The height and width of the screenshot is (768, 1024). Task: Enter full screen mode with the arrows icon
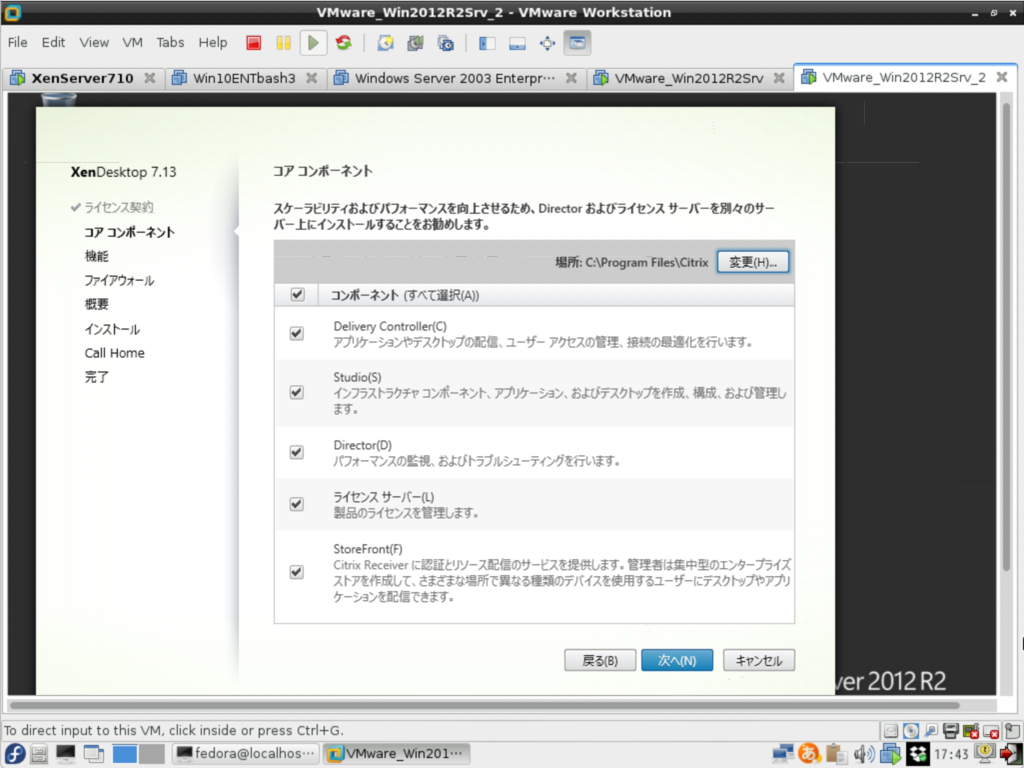[547, 43]
